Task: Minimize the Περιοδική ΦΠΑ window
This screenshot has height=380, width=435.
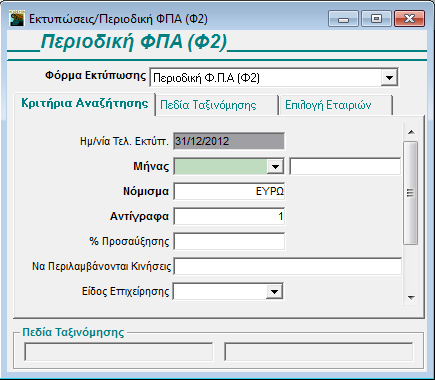Action: [x=343, y=19]
